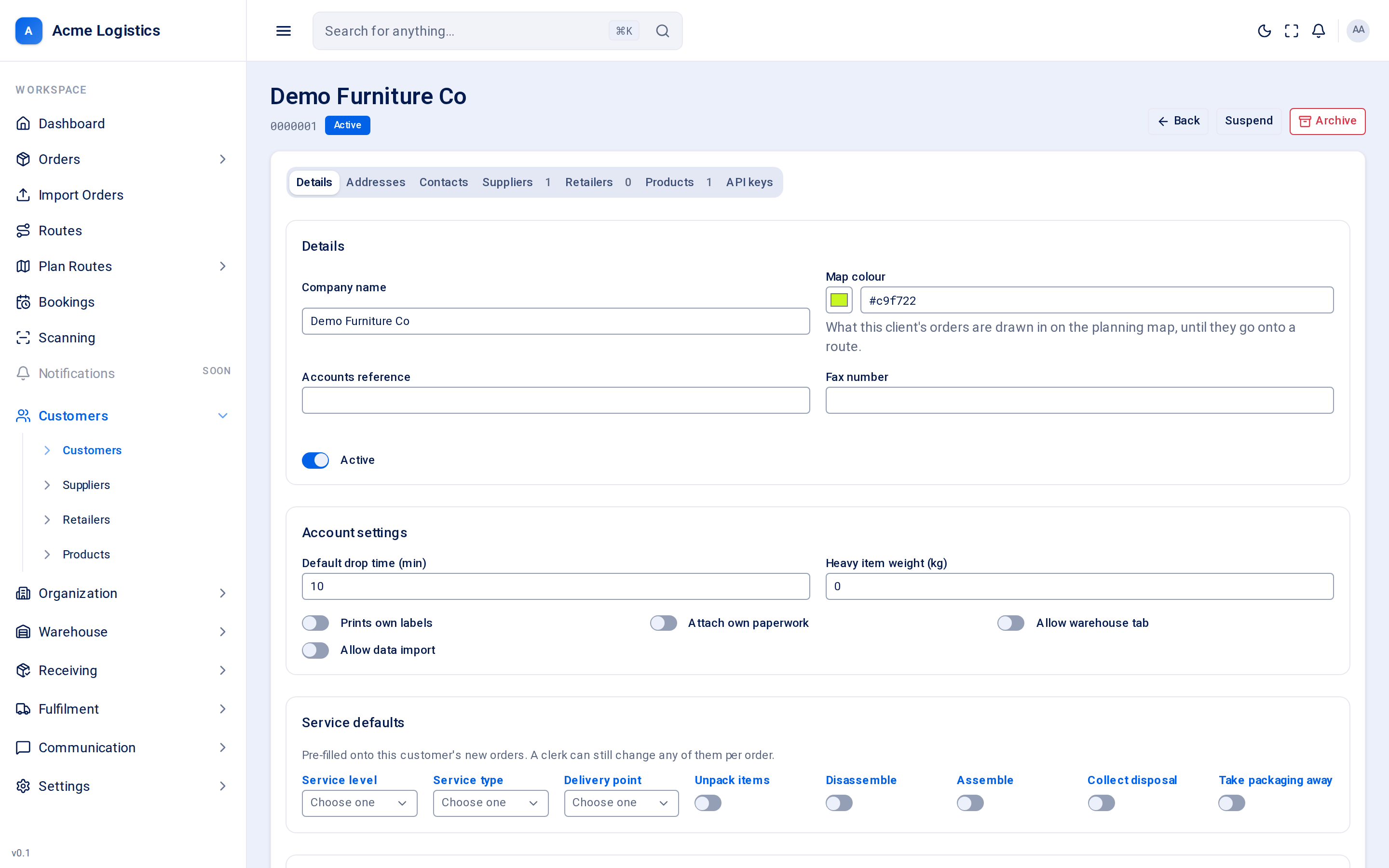Enable Prints own labels toggle
Viewport: 1389px width, 868px height.
coord(315,623)
